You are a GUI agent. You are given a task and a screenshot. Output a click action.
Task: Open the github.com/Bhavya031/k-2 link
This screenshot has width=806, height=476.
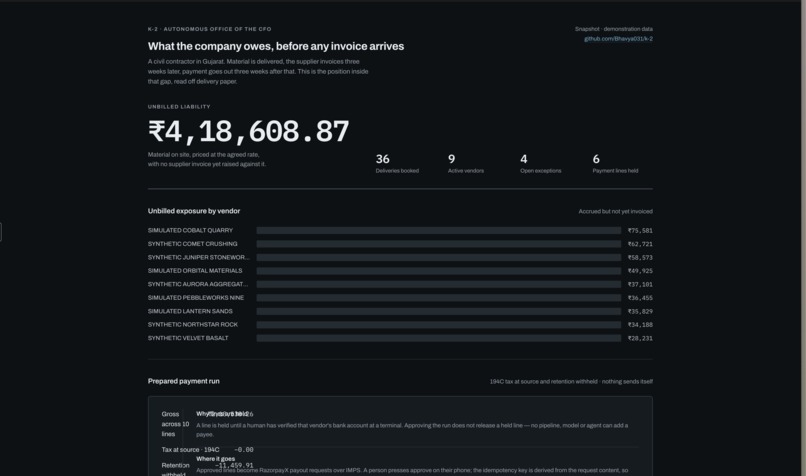(618, 39)
